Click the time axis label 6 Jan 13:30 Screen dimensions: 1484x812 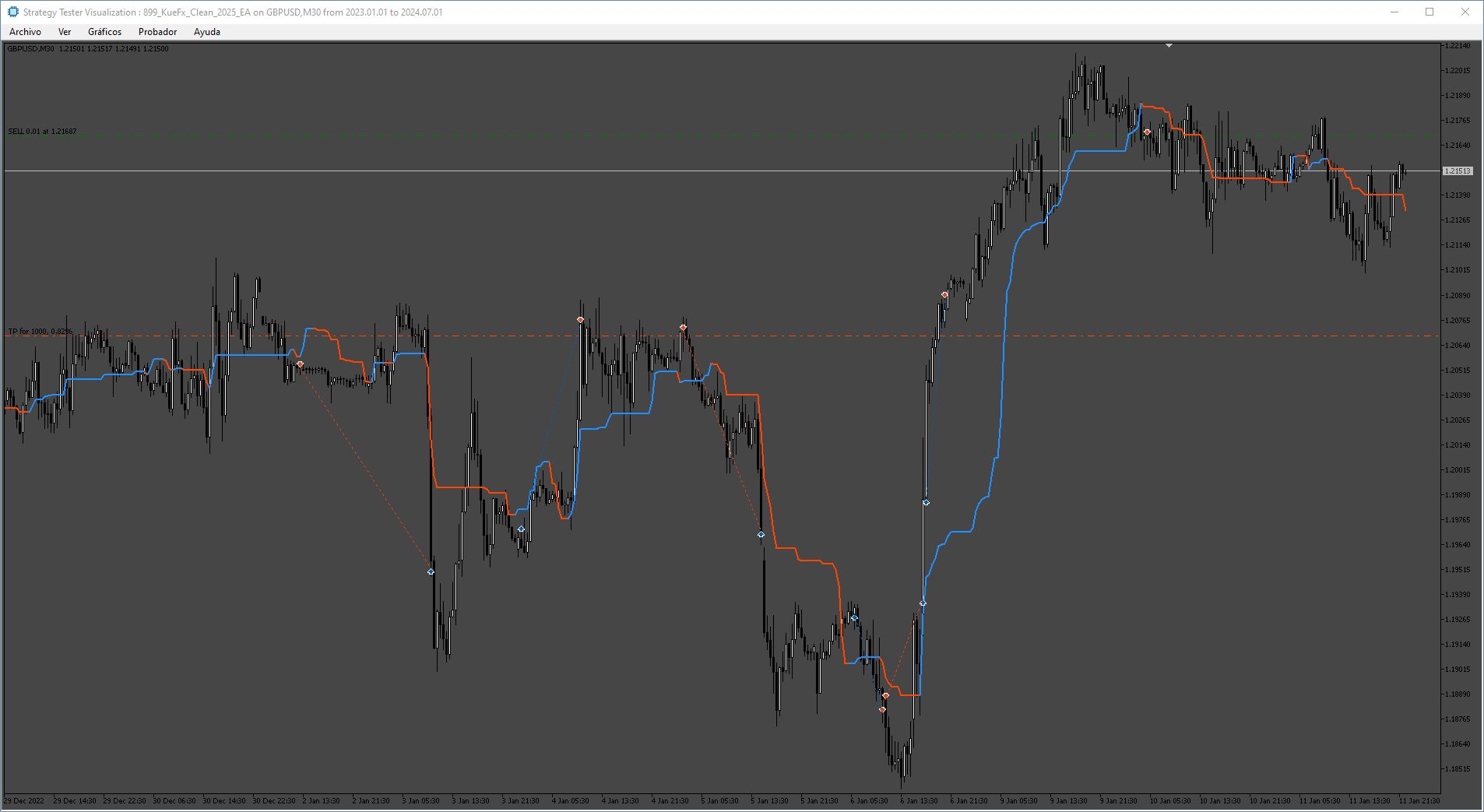point(920,800)
